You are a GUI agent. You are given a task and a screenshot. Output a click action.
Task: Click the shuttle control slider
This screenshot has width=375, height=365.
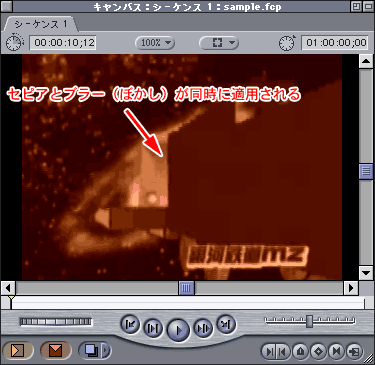click(310, 321)
